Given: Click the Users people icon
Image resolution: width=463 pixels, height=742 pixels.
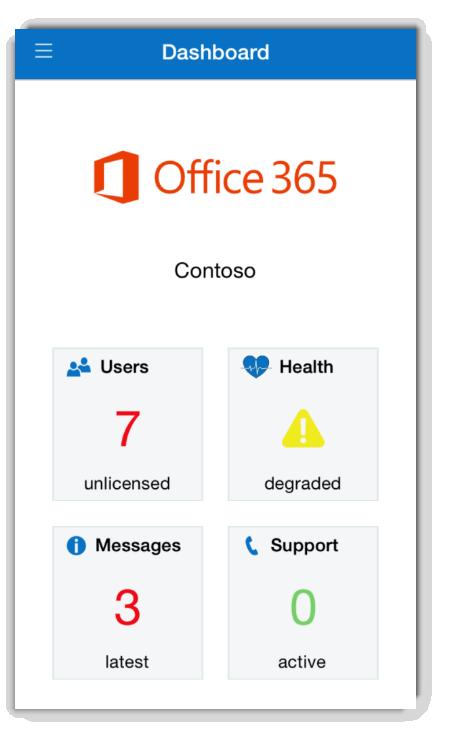Looking at the screenshot, I should (x=79, y=367).
